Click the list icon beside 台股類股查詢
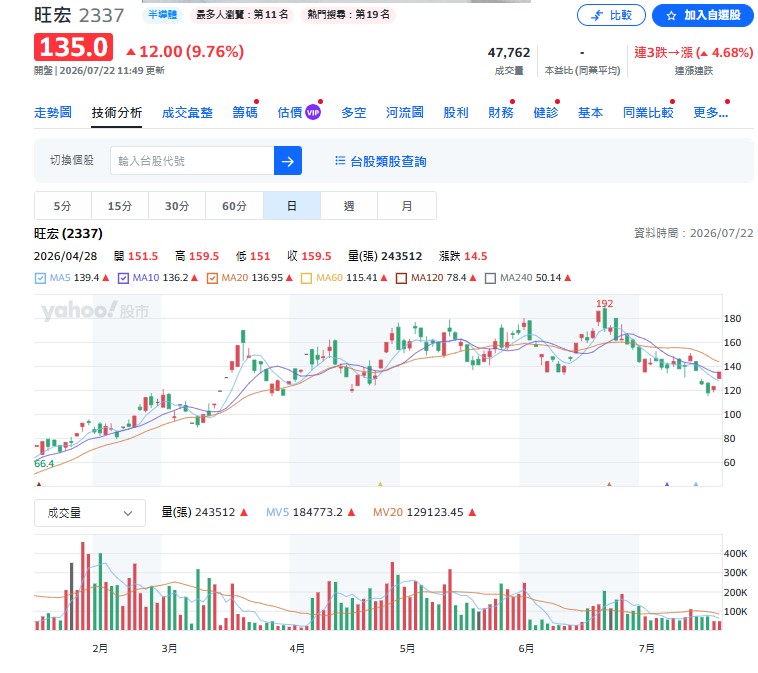Viewport: 758px width, 673px height. [340, 161]
